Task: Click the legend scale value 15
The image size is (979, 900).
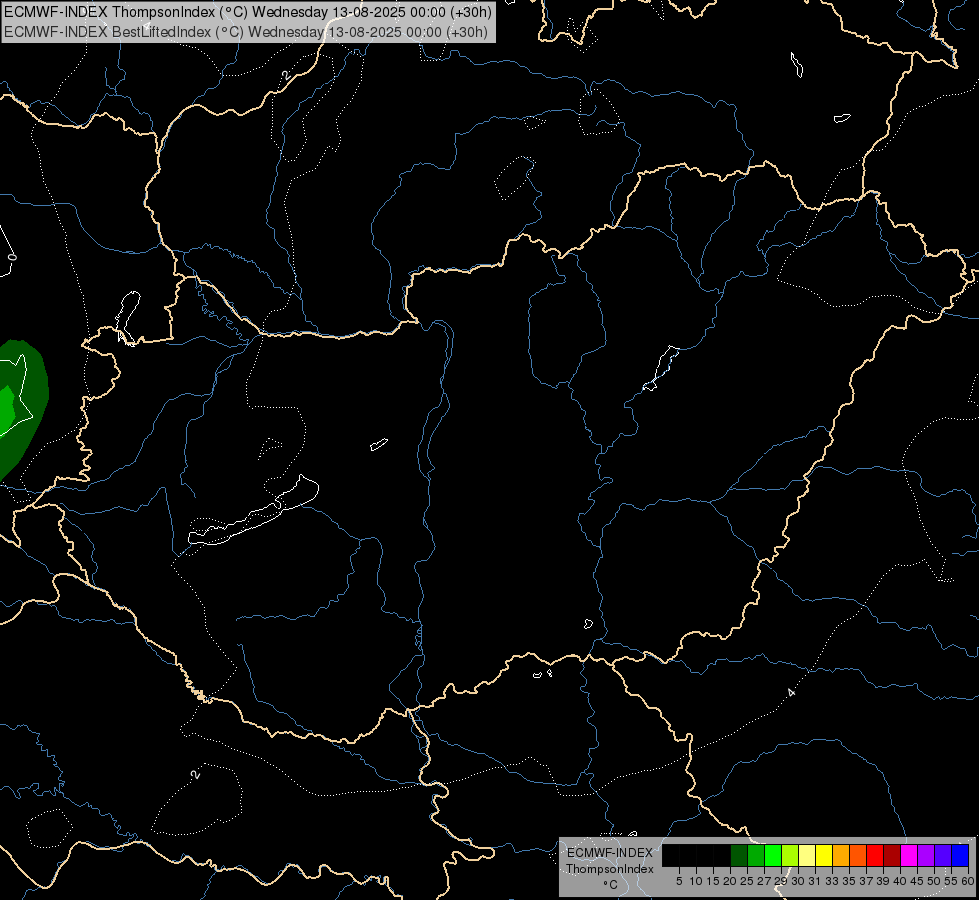Action: pyautogui.click(x=713, y=881)
